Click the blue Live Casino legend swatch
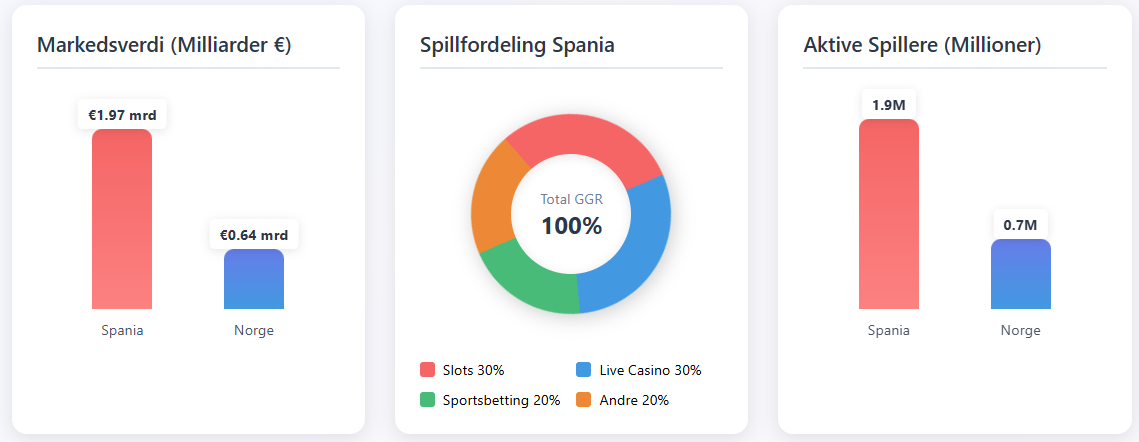This screenshot has height=442, width=1139. point(583,370)
